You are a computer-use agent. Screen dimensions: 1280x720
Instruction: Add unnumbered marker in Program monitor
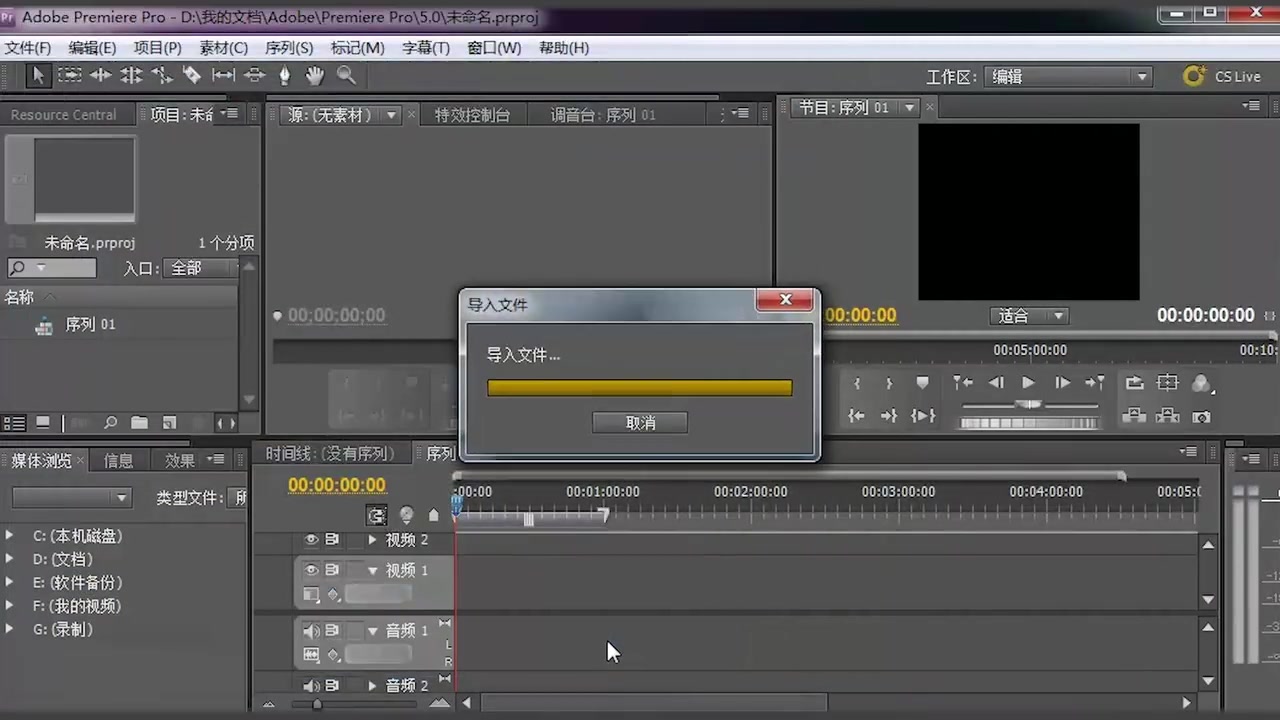click(x=922, y=383)
